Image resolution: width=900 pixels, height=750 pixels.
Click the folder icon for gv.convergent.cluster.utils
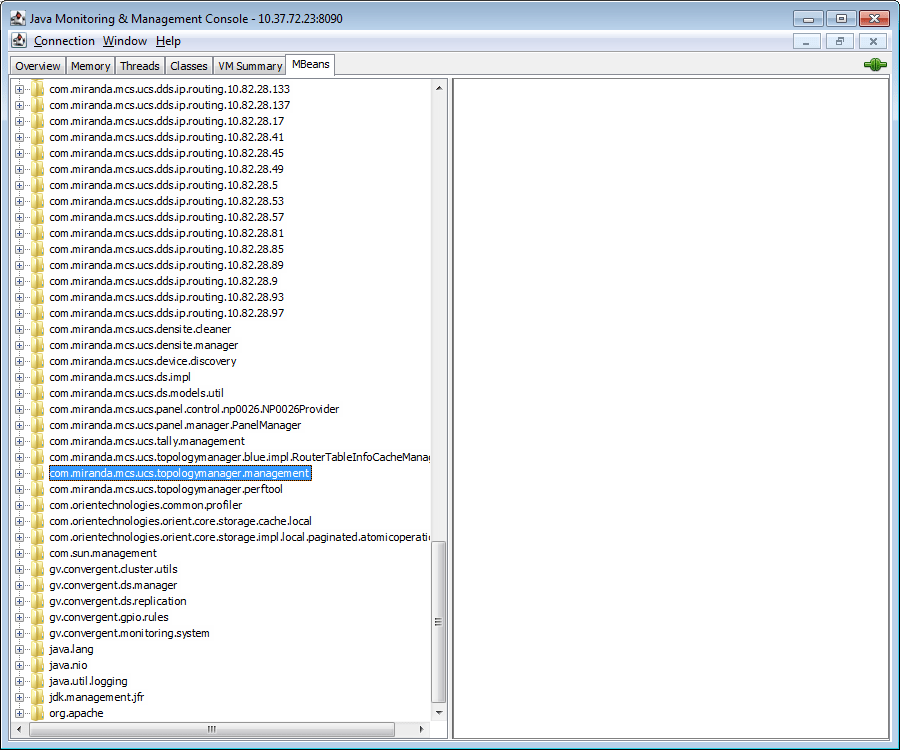(x=38, y=569)
